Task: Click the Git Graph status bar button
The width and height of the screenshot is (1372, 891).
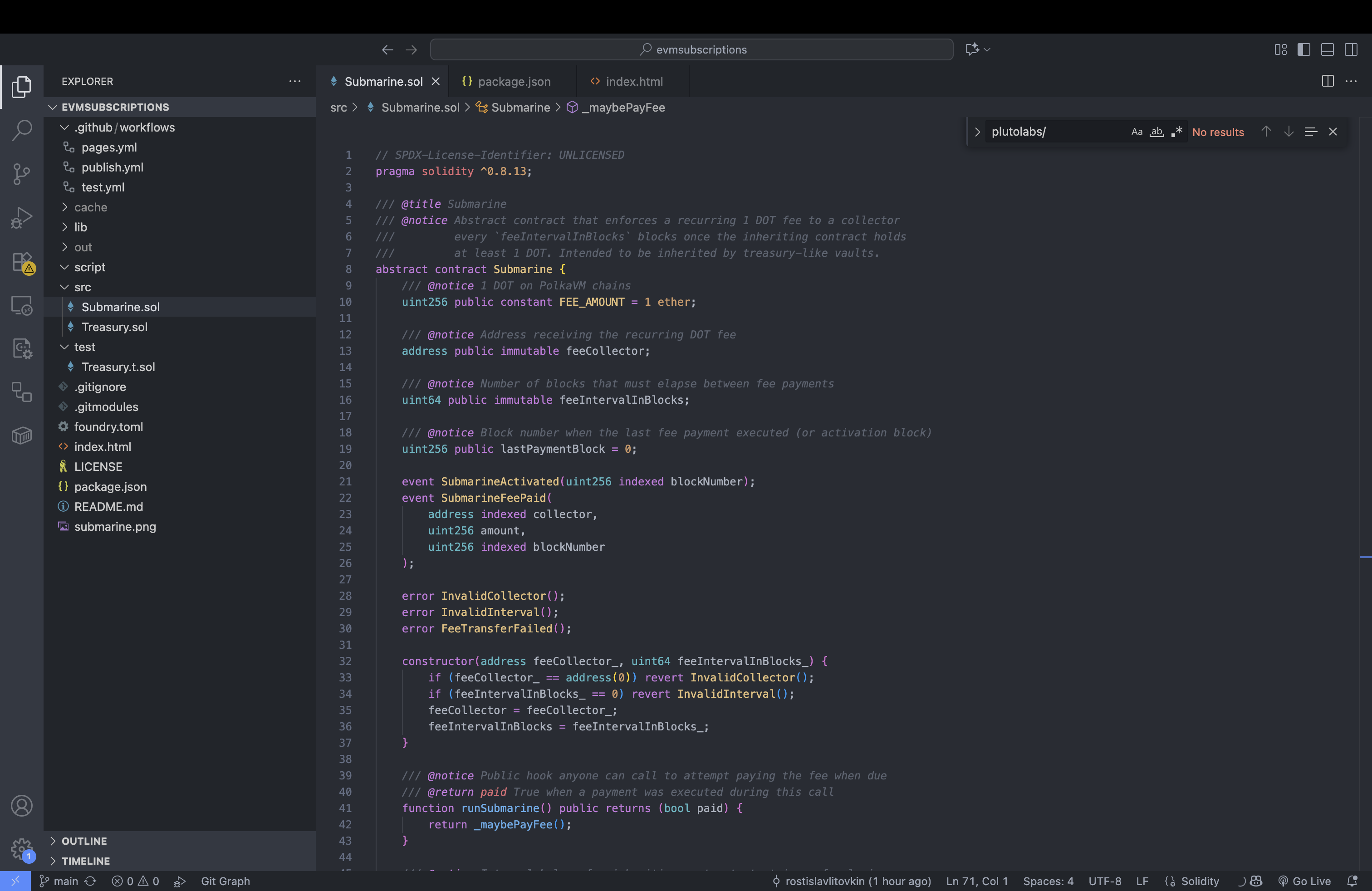Action: click(x=225, y=881)
